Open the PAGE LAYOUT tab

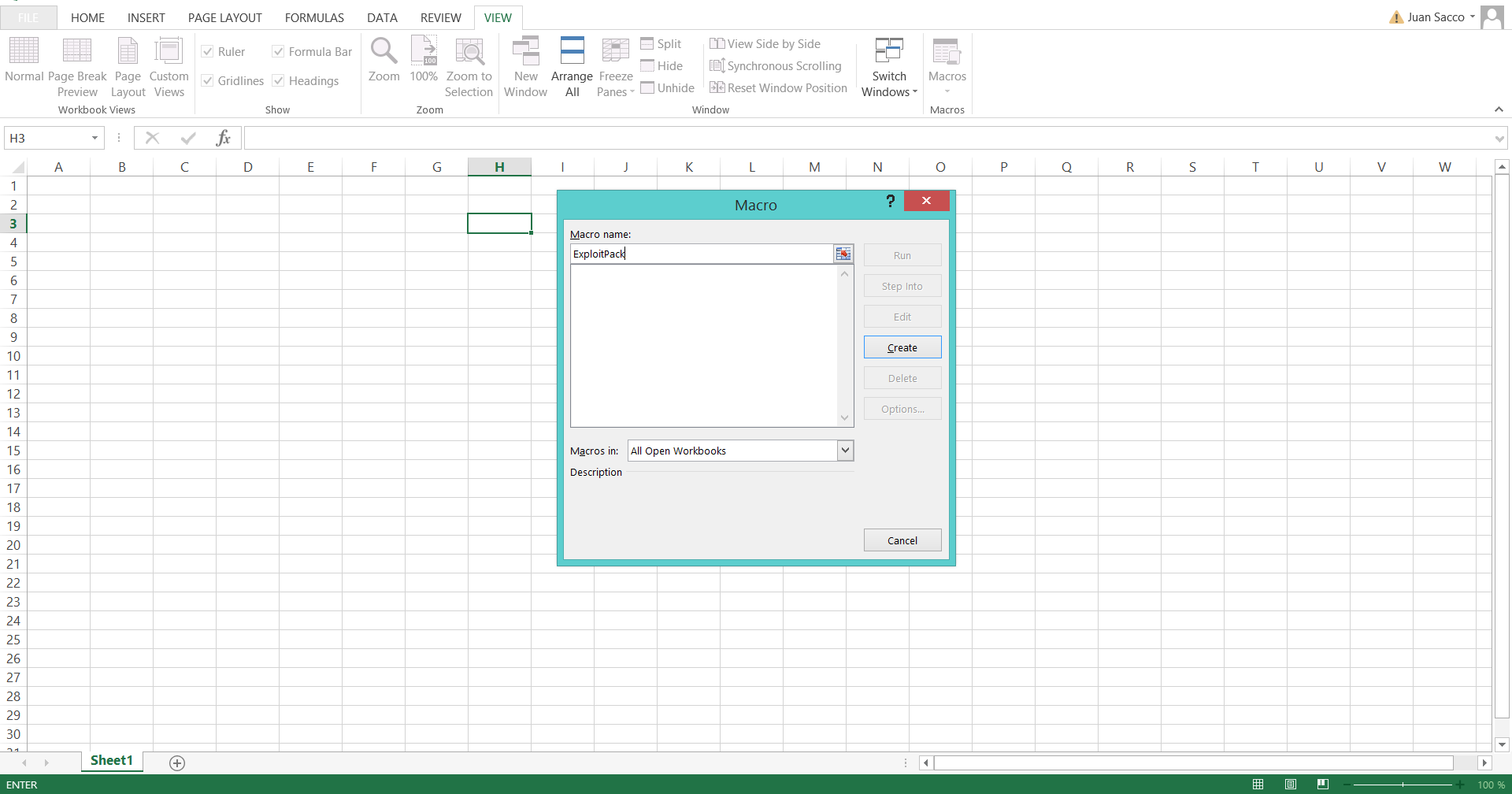(224, 17)
